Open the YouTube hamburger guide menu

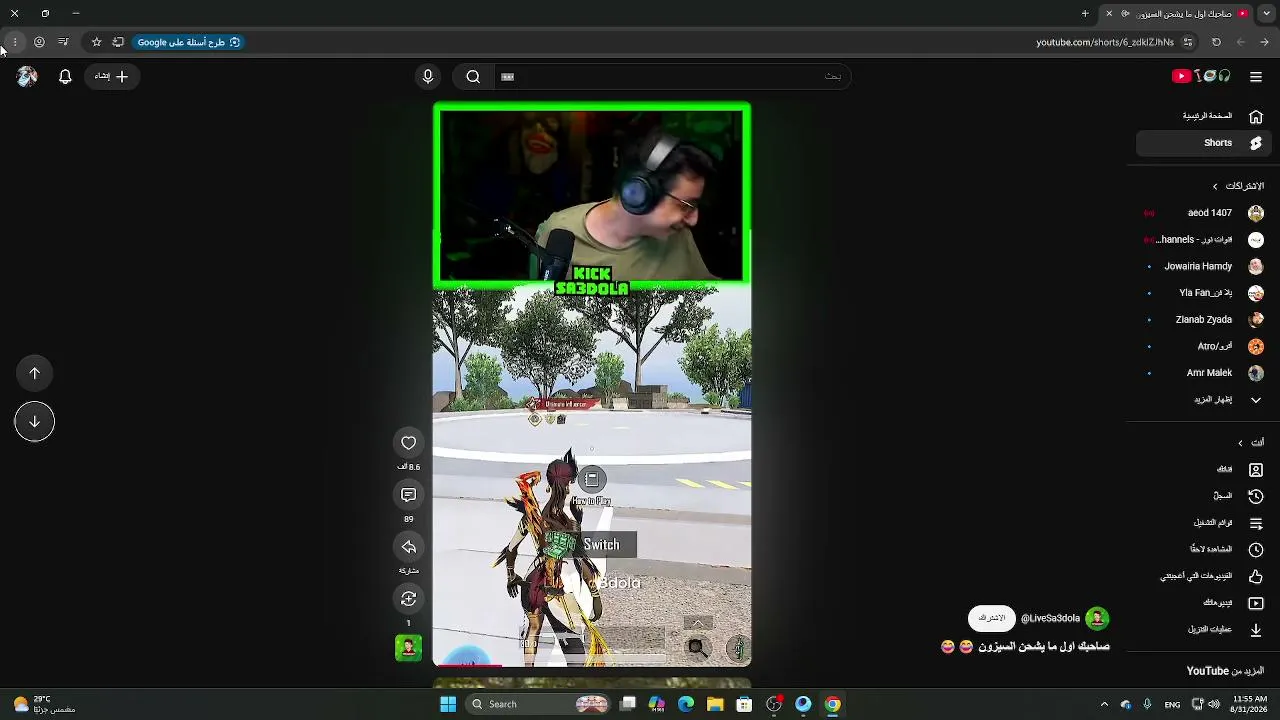[1256, 76]
